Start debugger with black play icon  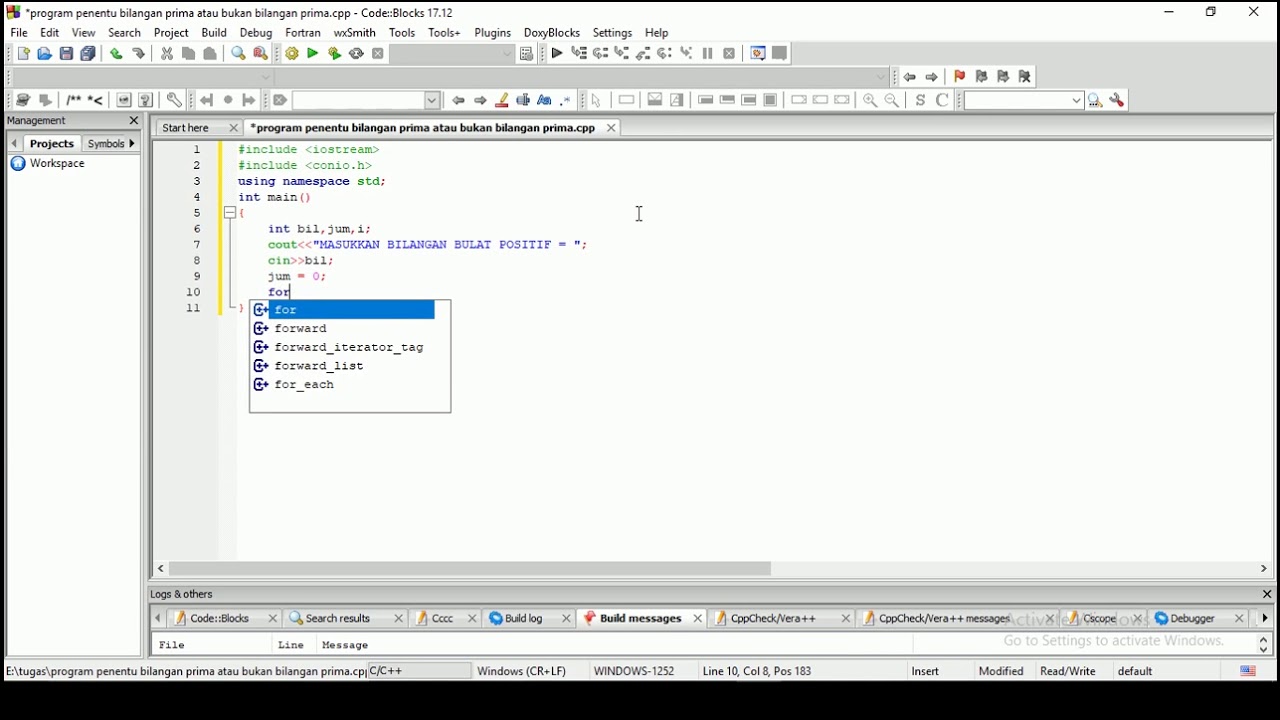(x=557, y=54)
